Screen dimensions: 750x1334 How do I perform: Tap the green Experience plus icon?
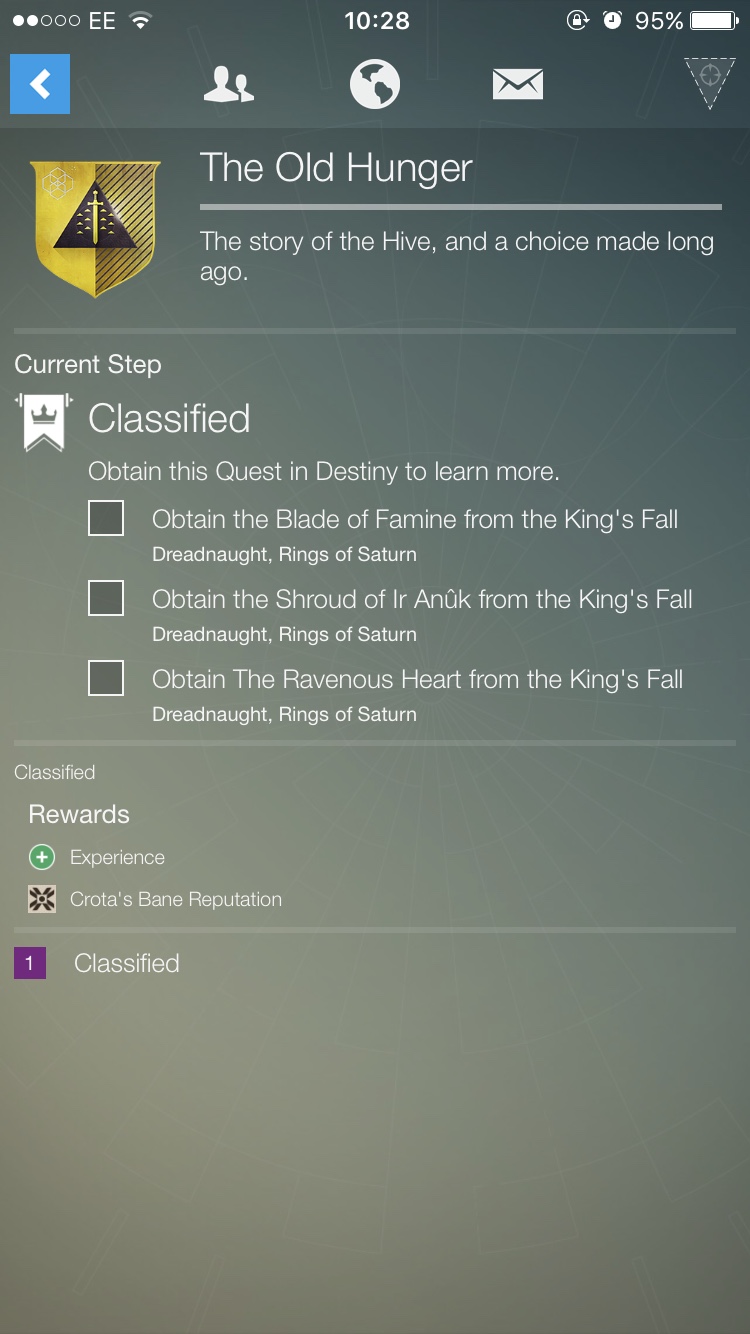pyautogui.click(x=42, y=857)
